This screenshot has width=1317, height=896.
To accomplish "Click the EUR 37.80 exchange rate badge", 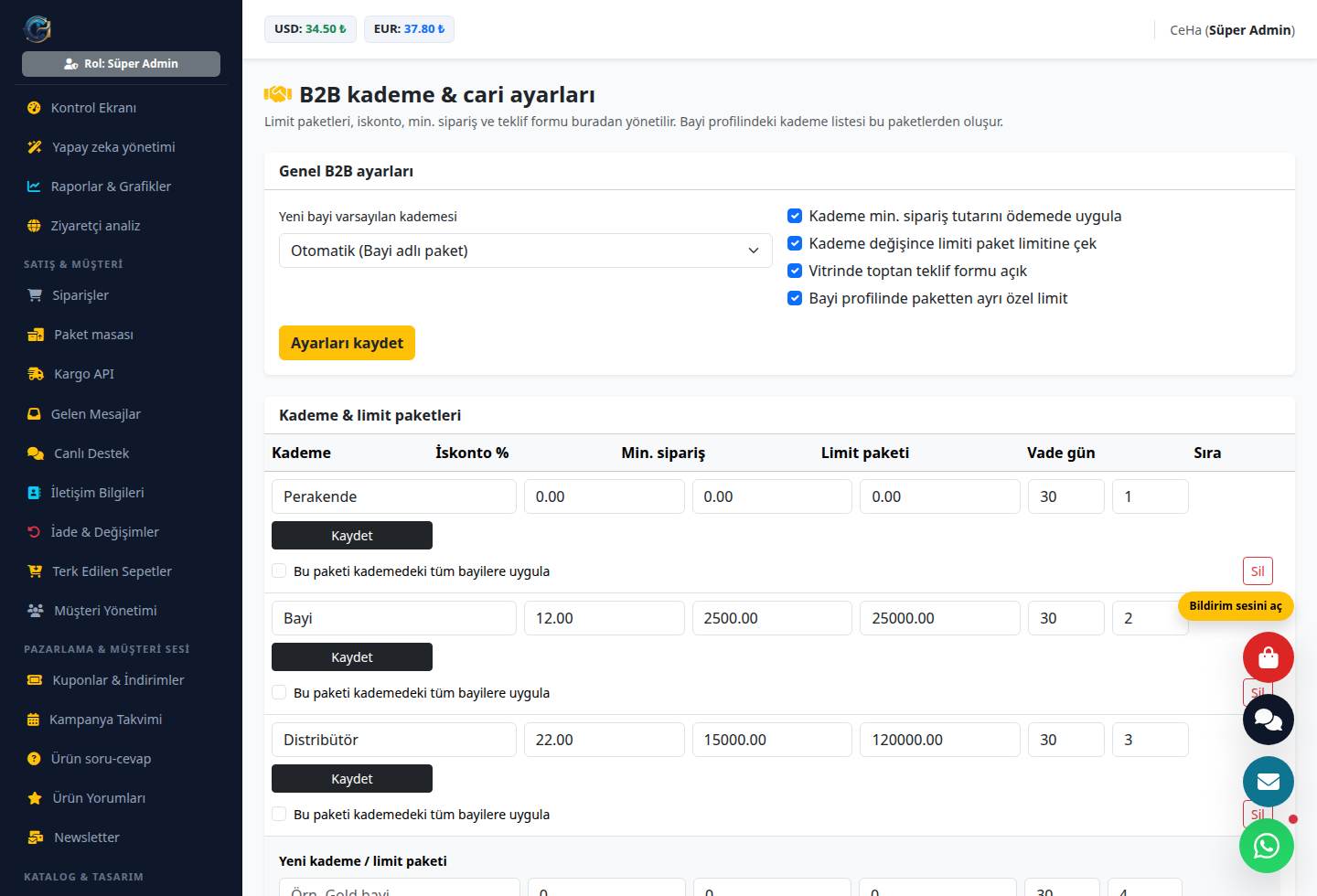I will point(409,29).
